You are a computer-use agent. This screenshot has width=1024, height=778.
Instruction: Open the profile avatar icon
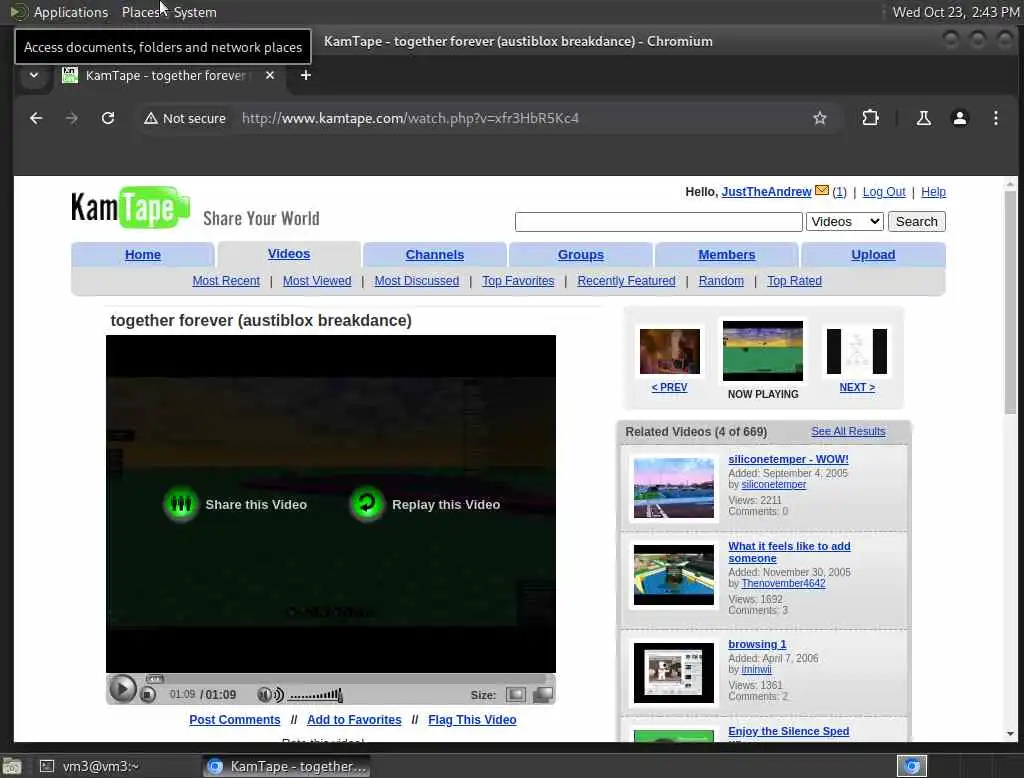click(x=959, y=118)
